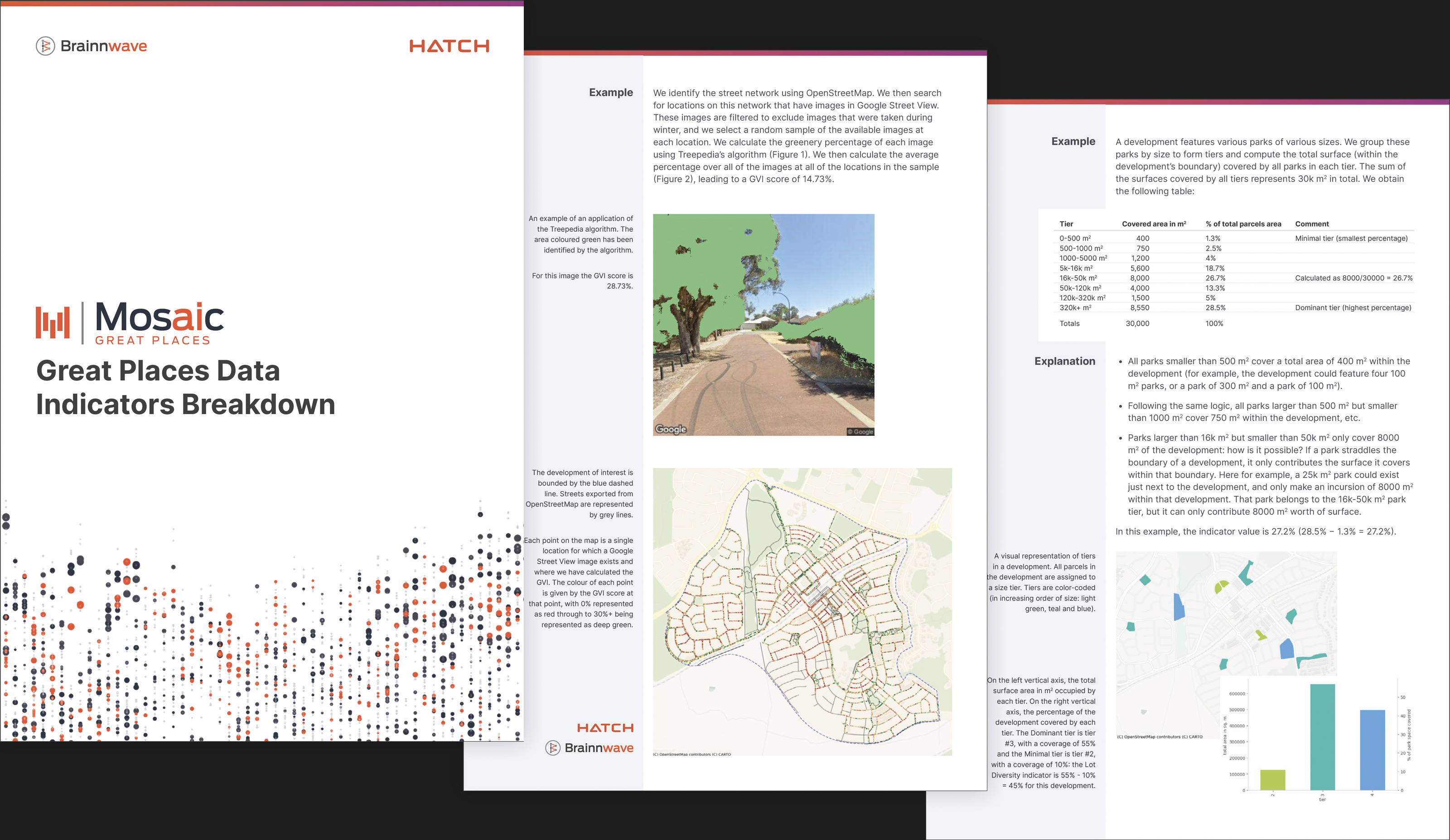Select sentence 'In this example, the indicator value is 27.2%'
The image size is (1450, 840).
(1256, 531)
